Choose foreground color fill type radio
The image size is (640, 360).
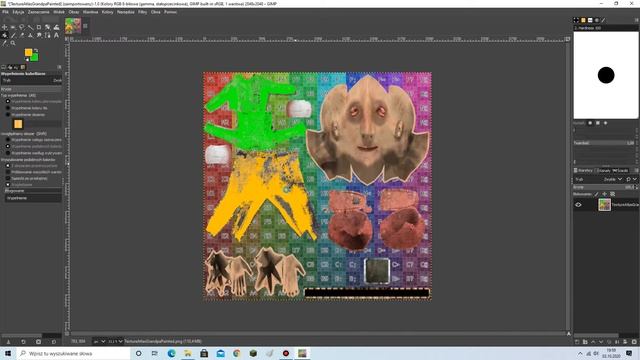[x=8, y=101]
